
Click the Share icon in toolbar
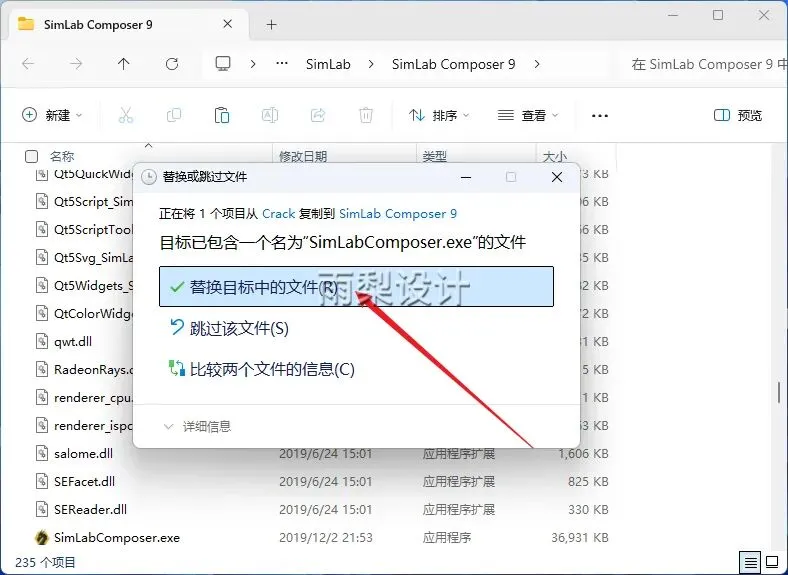pos(318,116)
